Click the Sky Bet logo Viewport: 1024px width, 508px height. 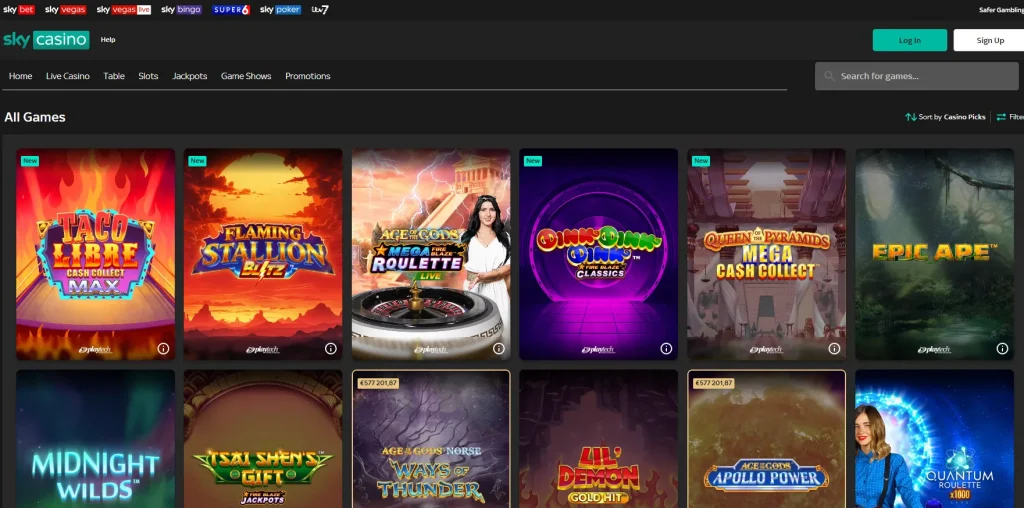(x=18, y=10)
